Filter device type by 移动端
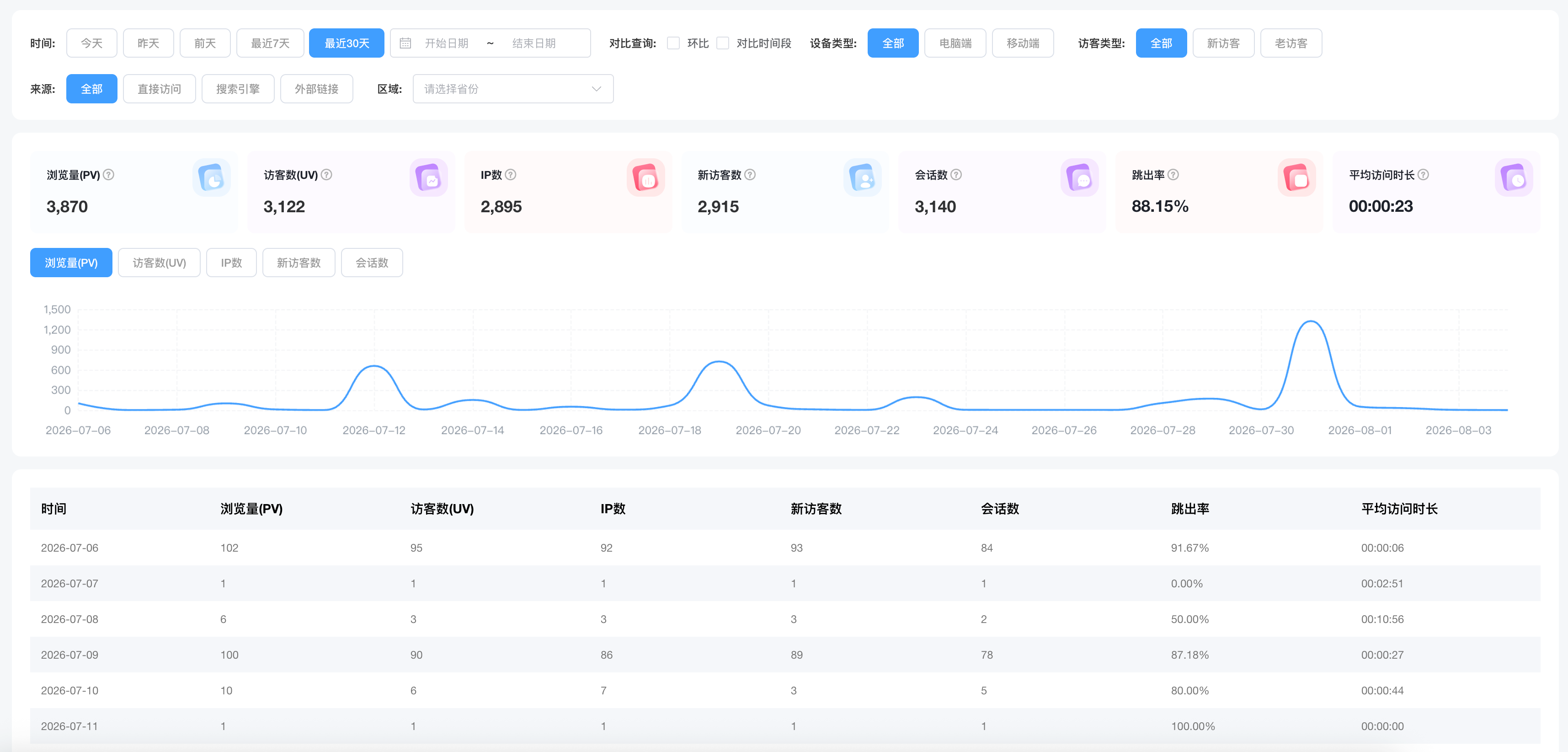1568x752 pixels. pos(1023,43)
